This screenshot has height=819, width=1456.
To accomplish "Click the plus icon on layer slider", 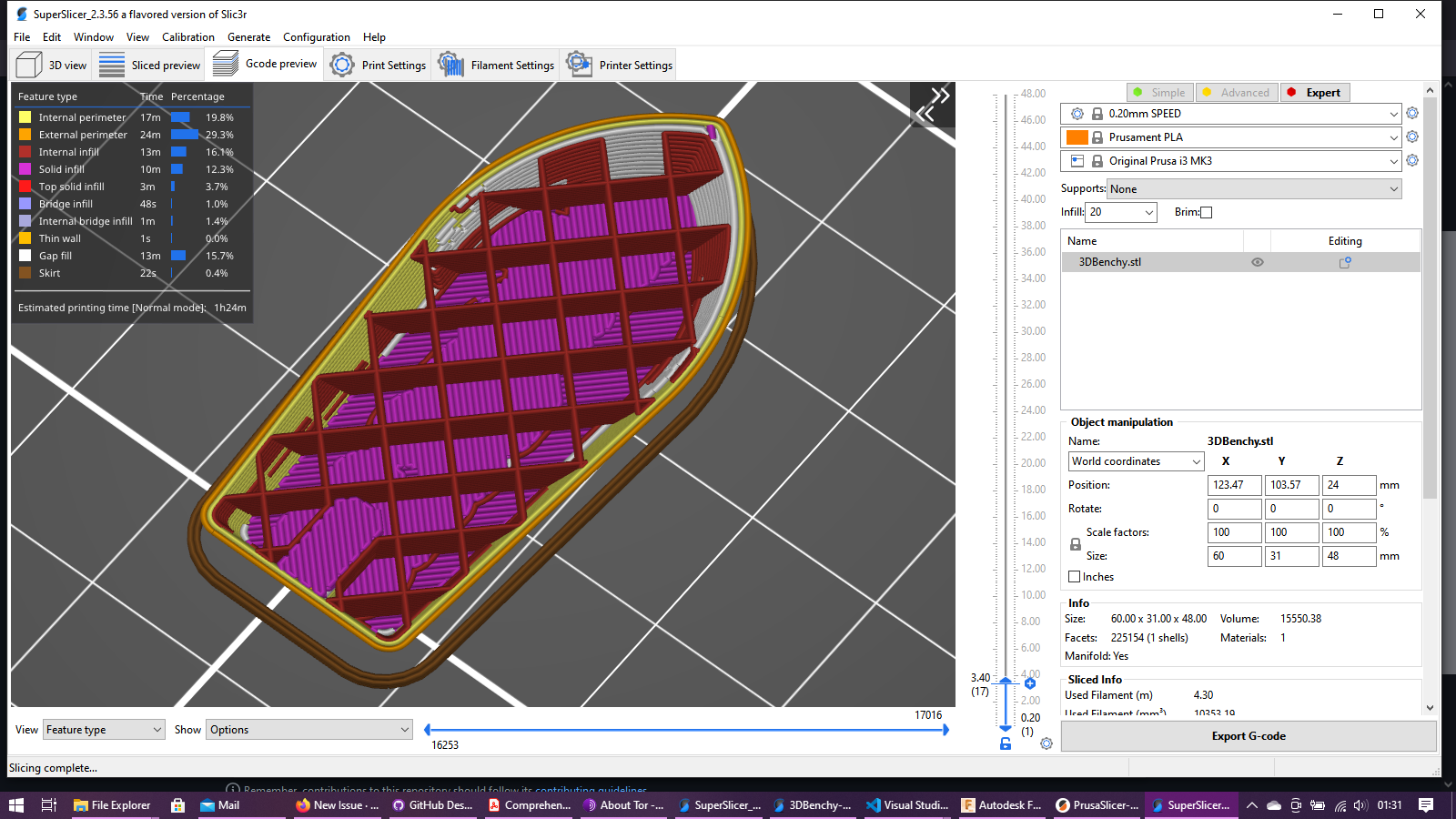I will pos(1030,683).
